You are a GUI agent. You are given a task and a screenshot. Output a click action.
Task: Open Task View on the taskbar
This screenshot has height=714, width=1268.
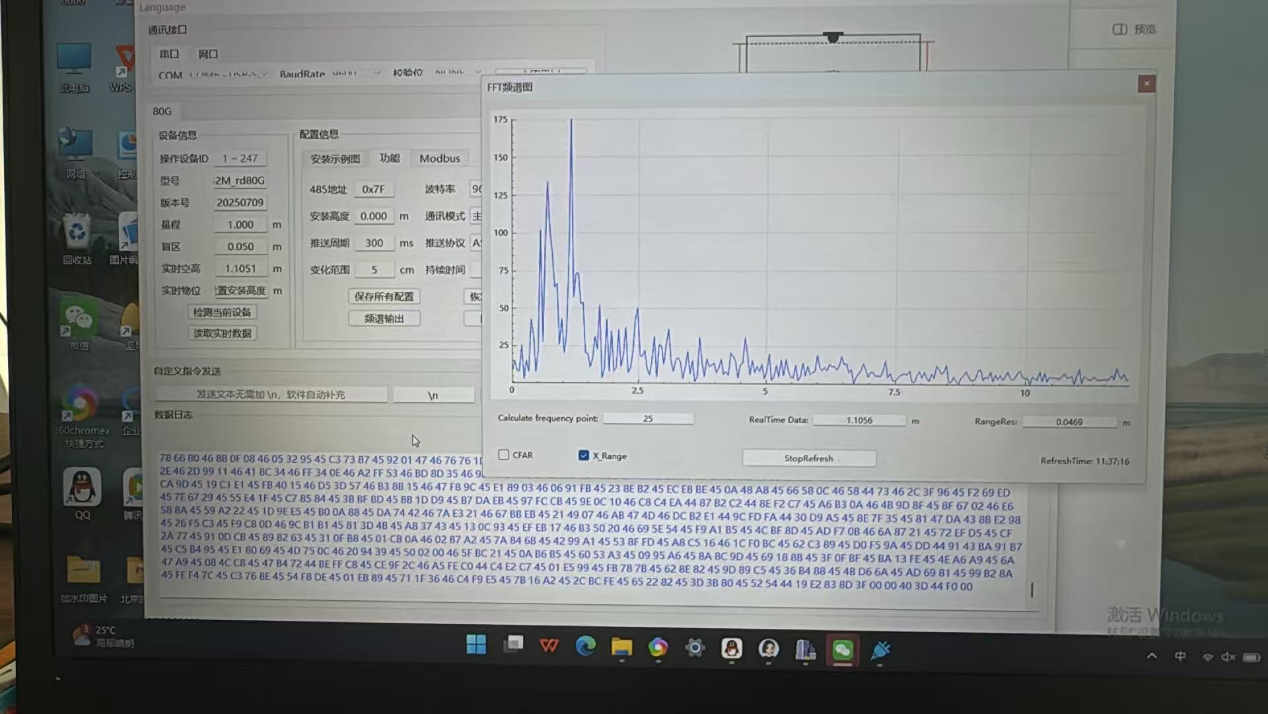[513, 645]
